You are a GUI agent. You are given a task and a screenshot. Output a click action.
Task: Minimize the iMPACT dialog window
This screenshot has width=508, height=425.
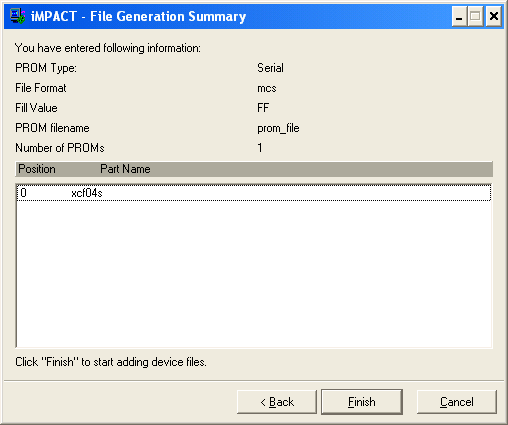pos(459,16)
